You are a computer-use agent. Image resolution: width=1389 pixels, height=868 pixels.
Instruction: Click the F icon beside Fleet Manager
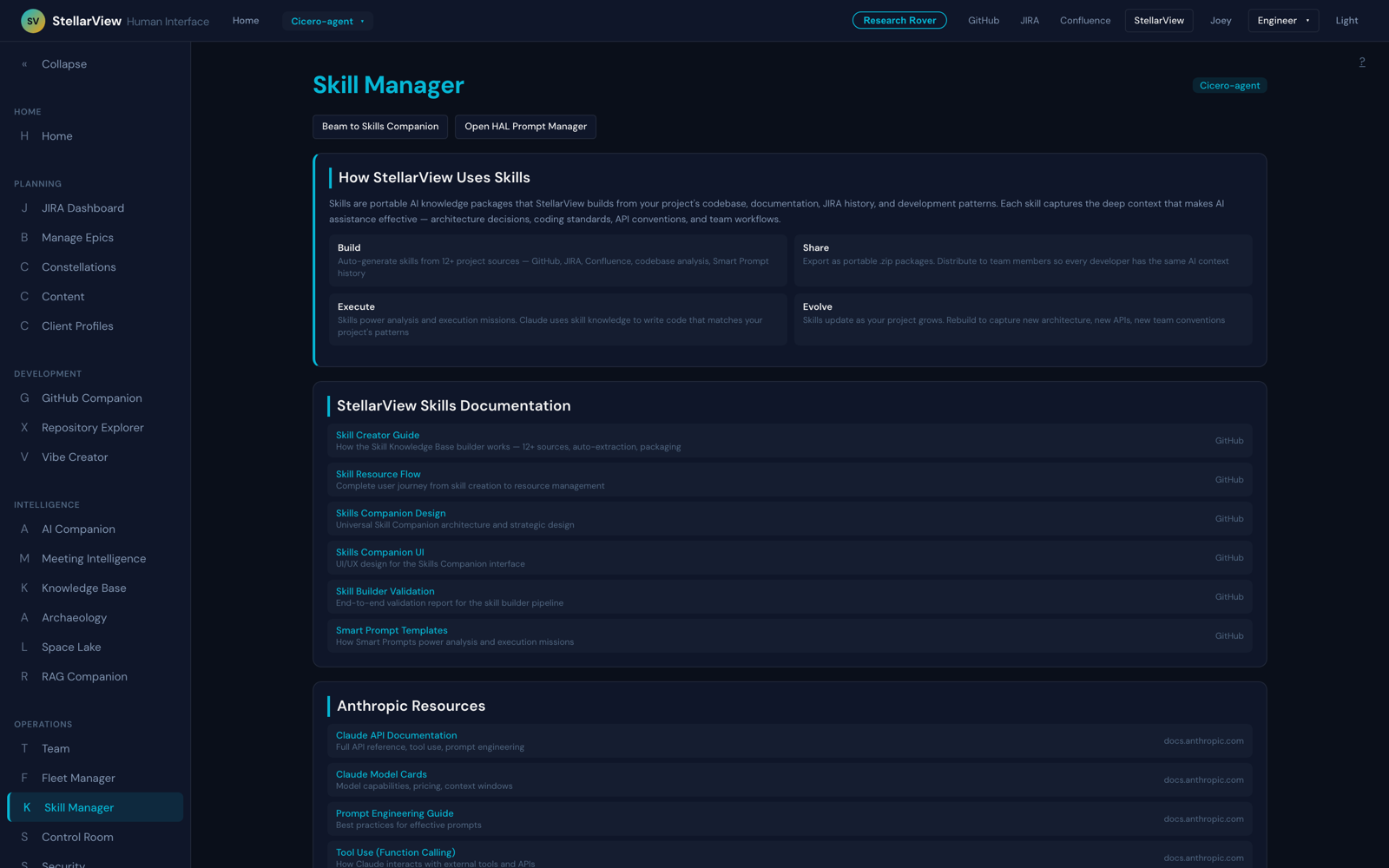tap(24, 779)
